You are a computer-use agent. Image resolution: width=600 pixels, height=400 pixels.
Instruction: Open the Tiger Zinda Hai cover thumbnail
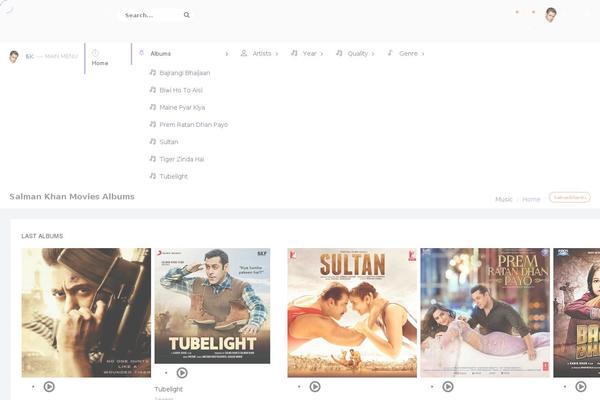pos(86,313)
